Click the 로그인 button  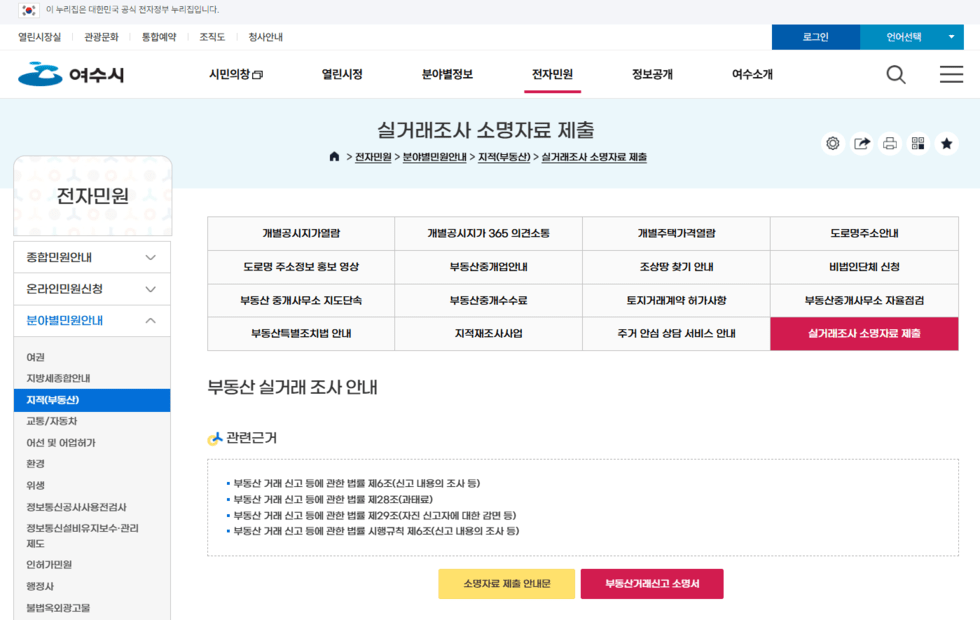coord(816,37)
